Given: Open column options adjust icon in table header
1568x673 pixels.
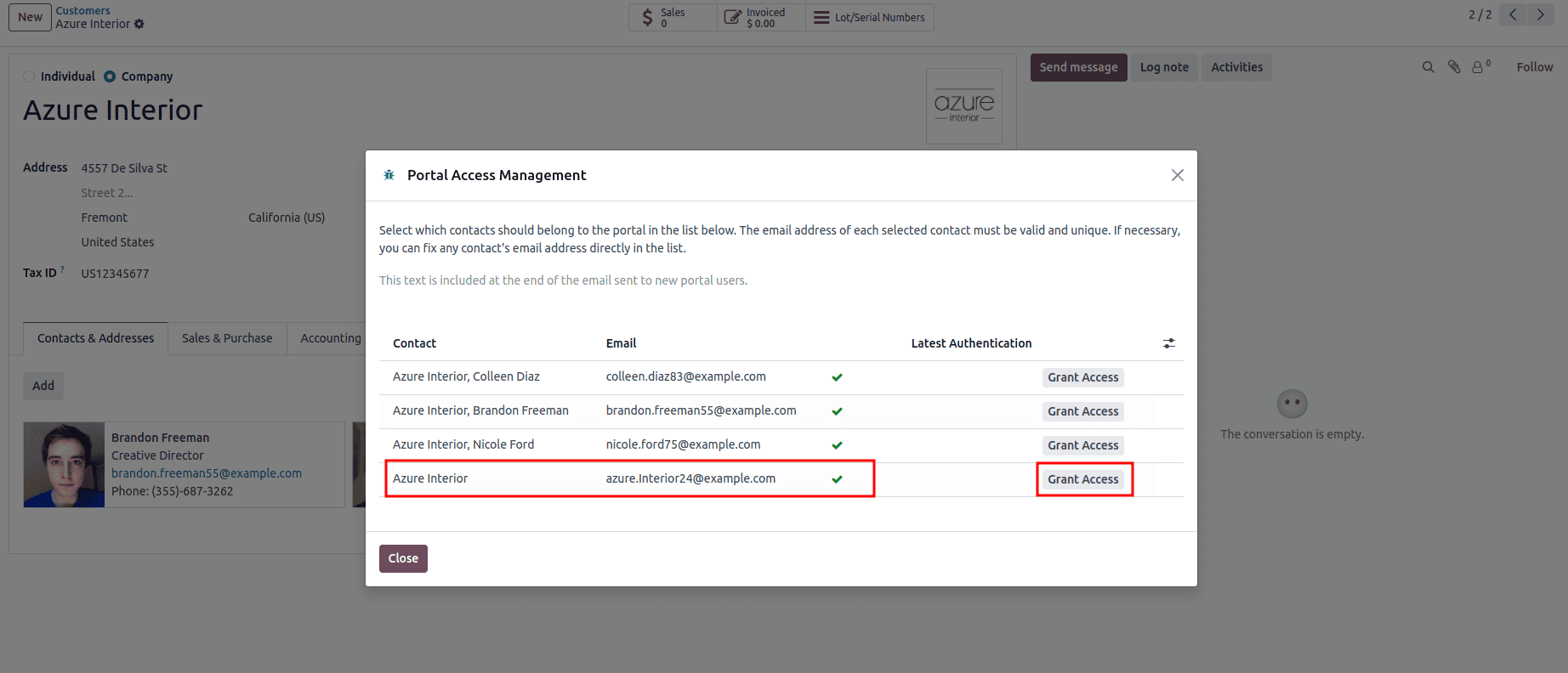Looking at the screenshot, I should coord(1169,343).
